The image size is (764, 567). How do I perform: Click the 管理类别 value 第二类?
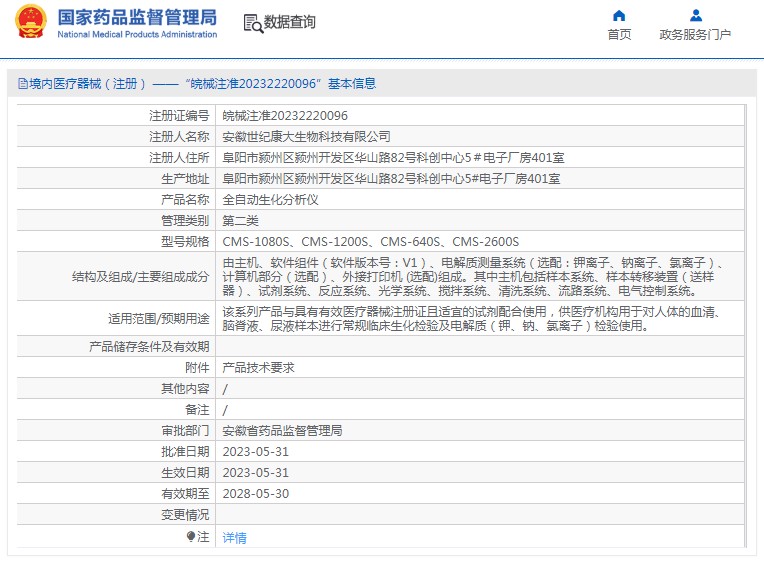[x=240, y=221]
